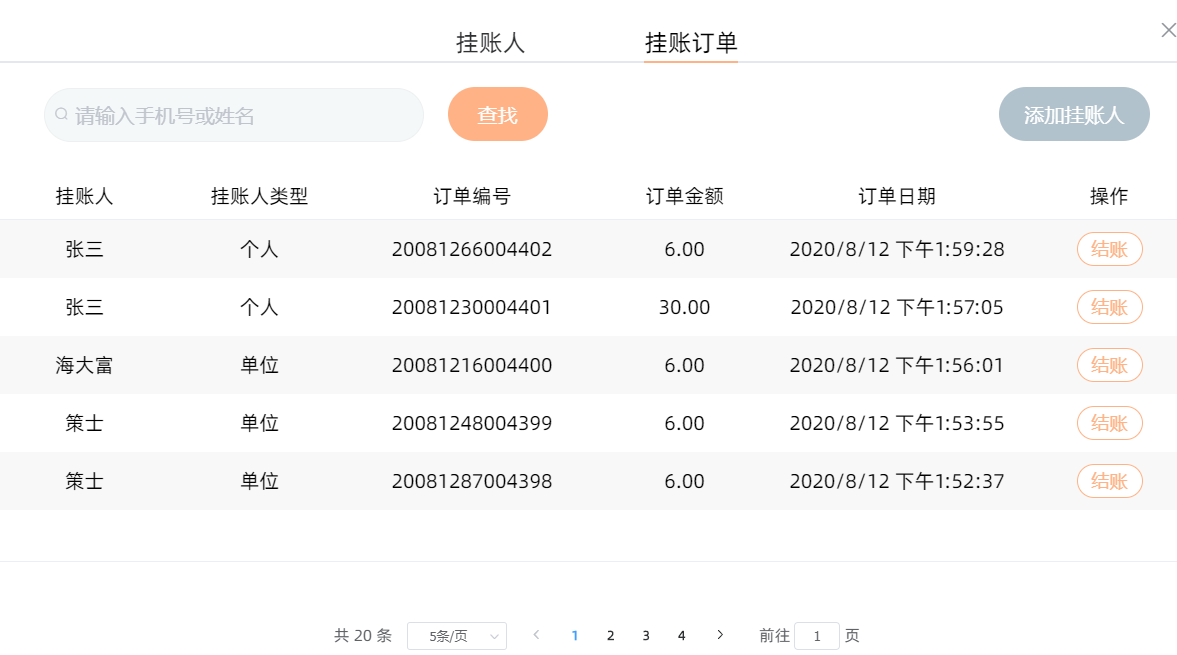The width and height of the screenshot is (1177, 655).
Task: Switch to the 挂账人 tab
Action: (x=490, y=43)
